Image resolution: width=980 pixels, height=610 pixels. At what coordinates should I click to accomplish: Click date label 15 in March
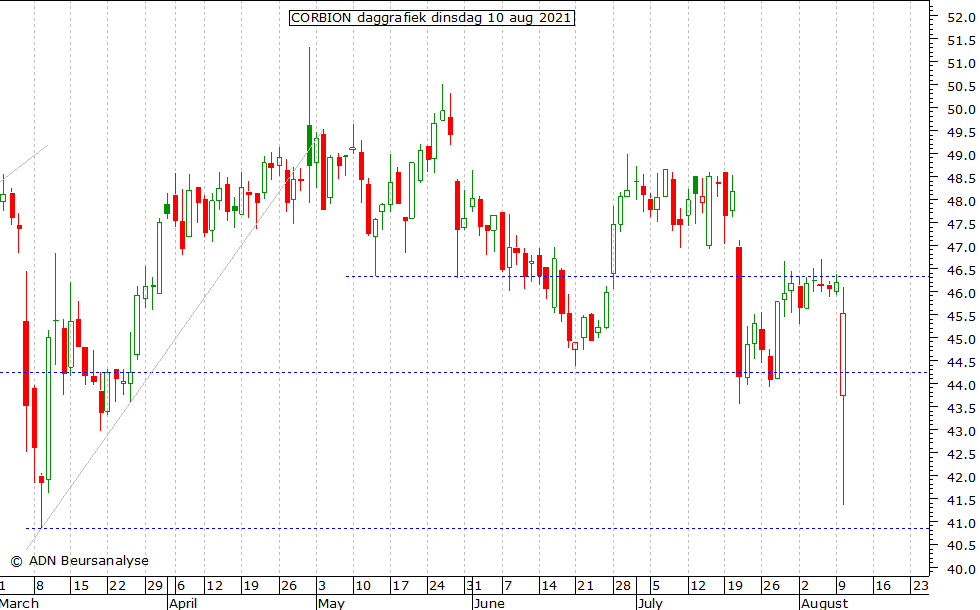81,586
